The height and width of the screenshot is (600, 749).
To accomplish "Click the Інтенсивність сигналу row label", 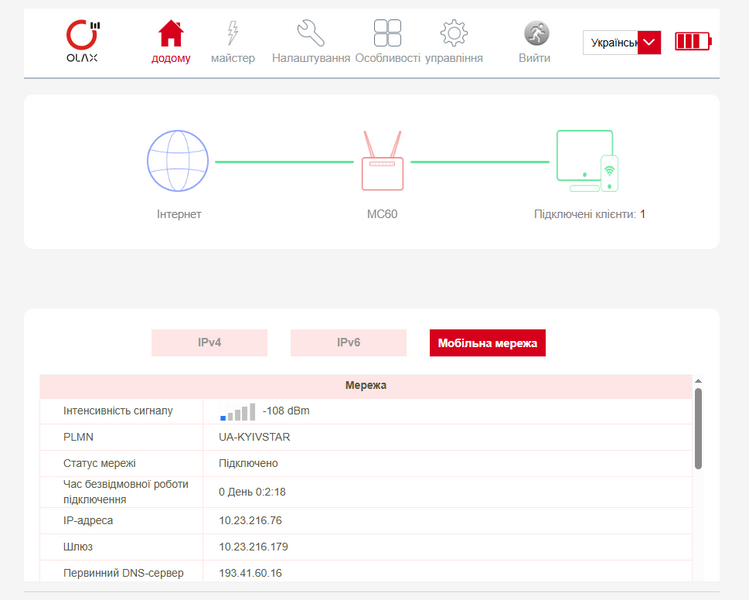I will [x=118, y=411].
